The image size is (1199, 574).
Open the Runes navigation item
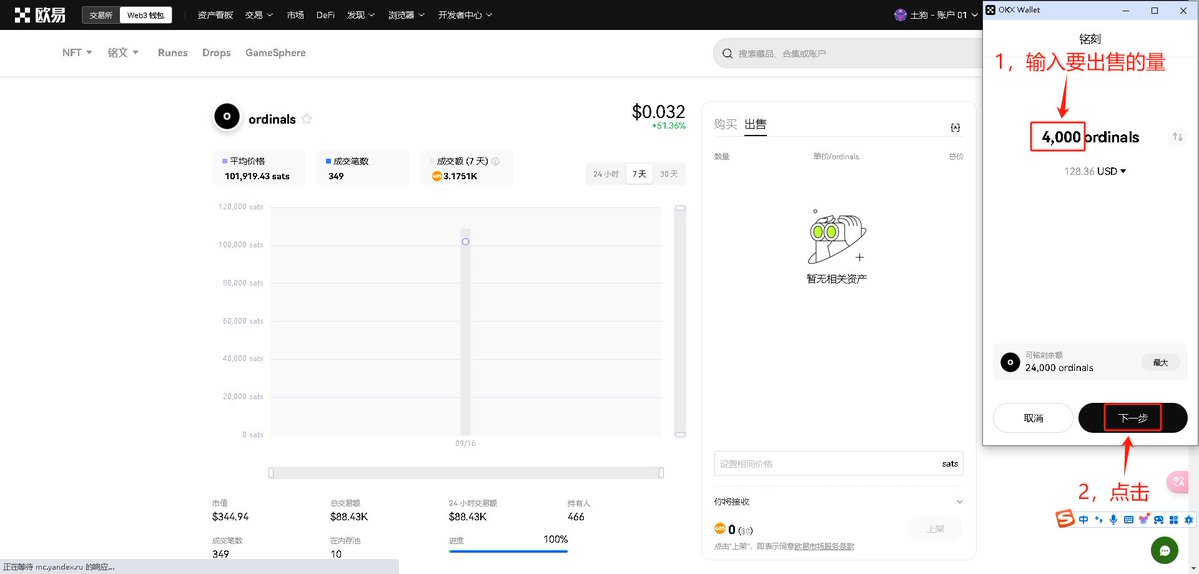pos(172,53)
